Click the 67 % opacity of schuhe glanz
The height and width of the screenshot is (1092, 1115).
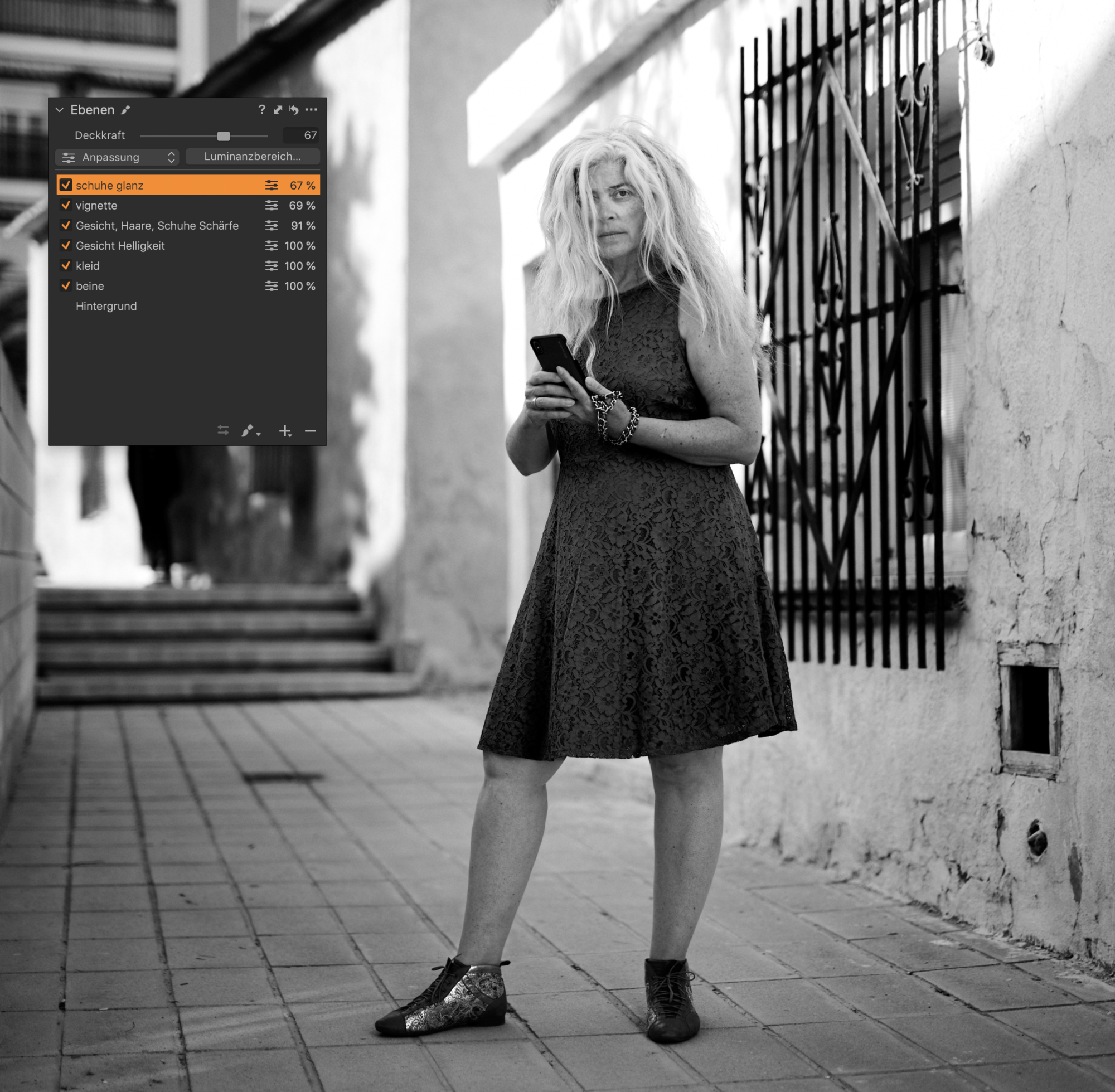click(x=302, y=185)
